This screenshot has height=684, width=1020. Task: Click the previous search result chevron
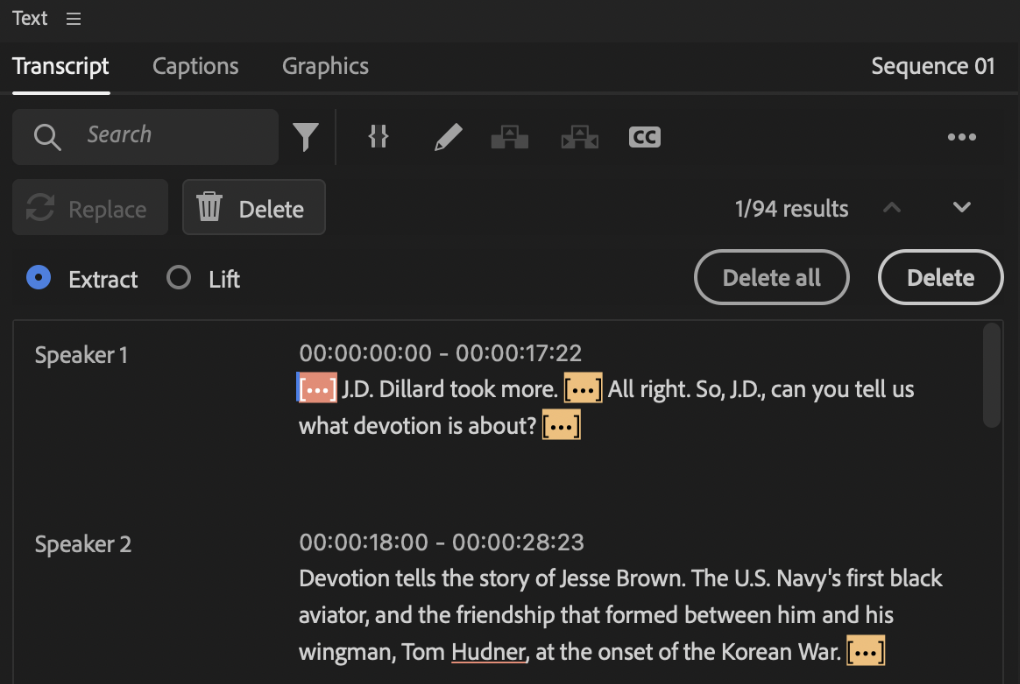(x=891, y=207)
